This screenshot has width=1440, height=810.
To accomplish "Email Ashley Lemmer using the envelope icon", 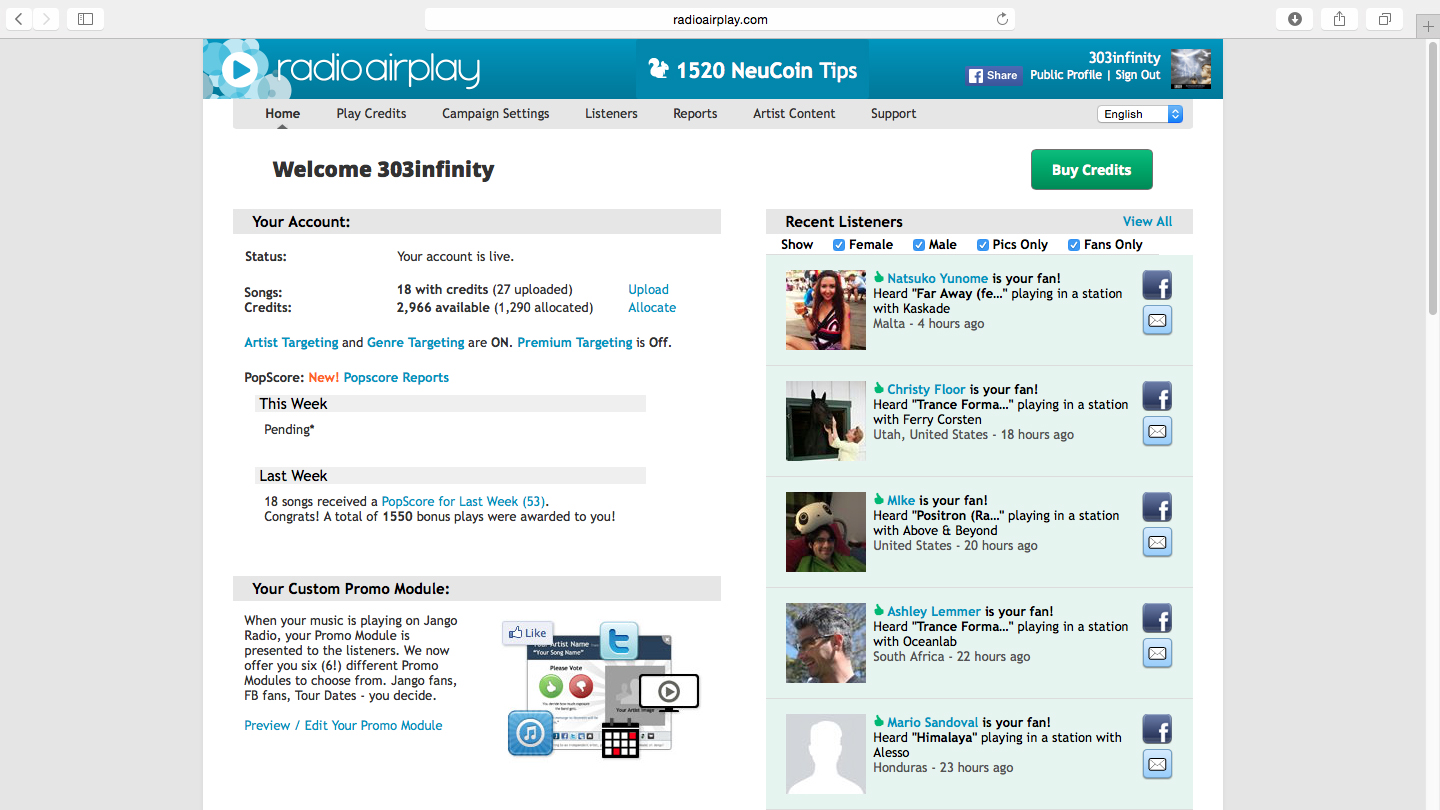I will pos(1157,653).
